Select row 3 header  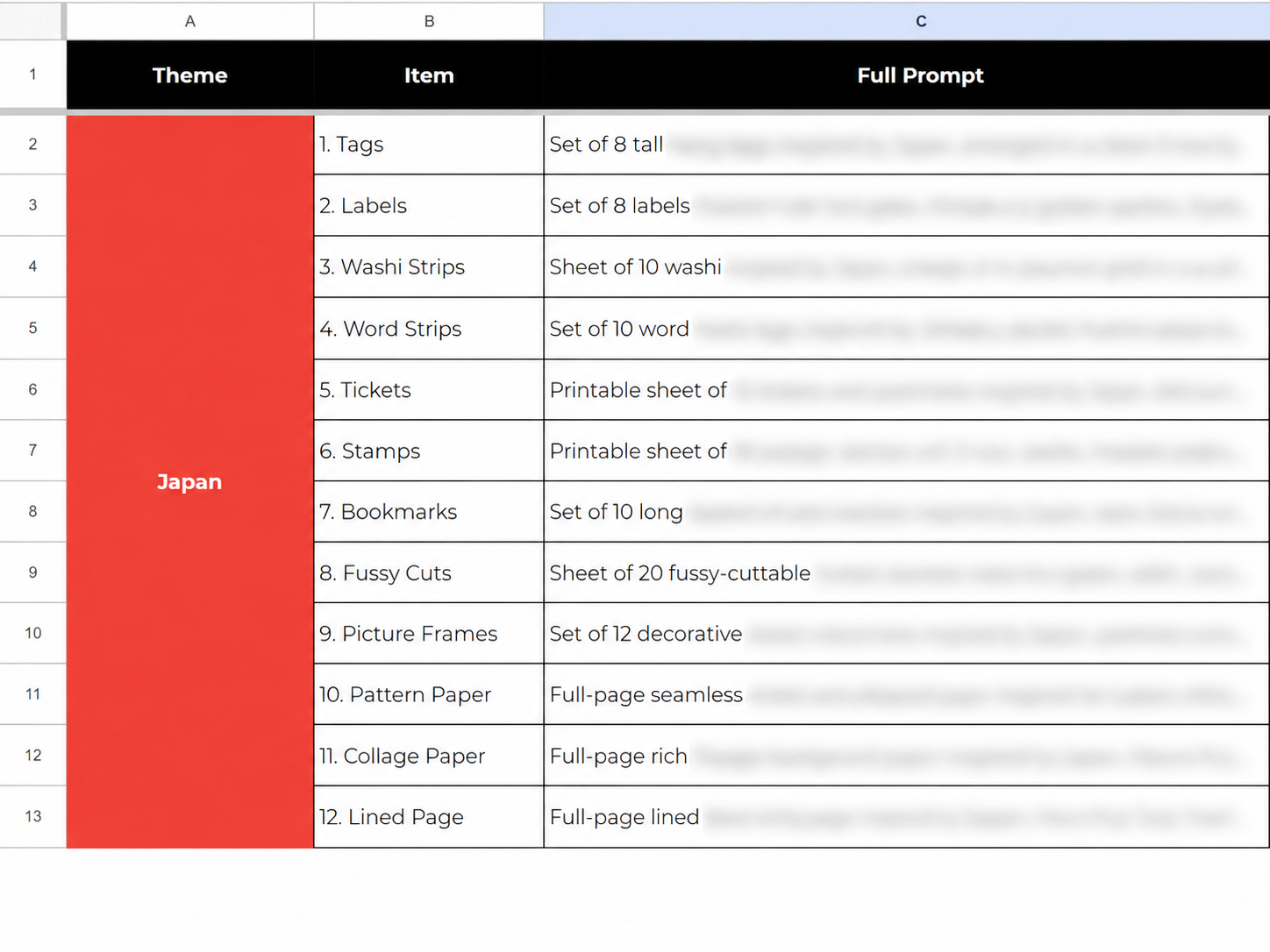(x=32, y=205)
